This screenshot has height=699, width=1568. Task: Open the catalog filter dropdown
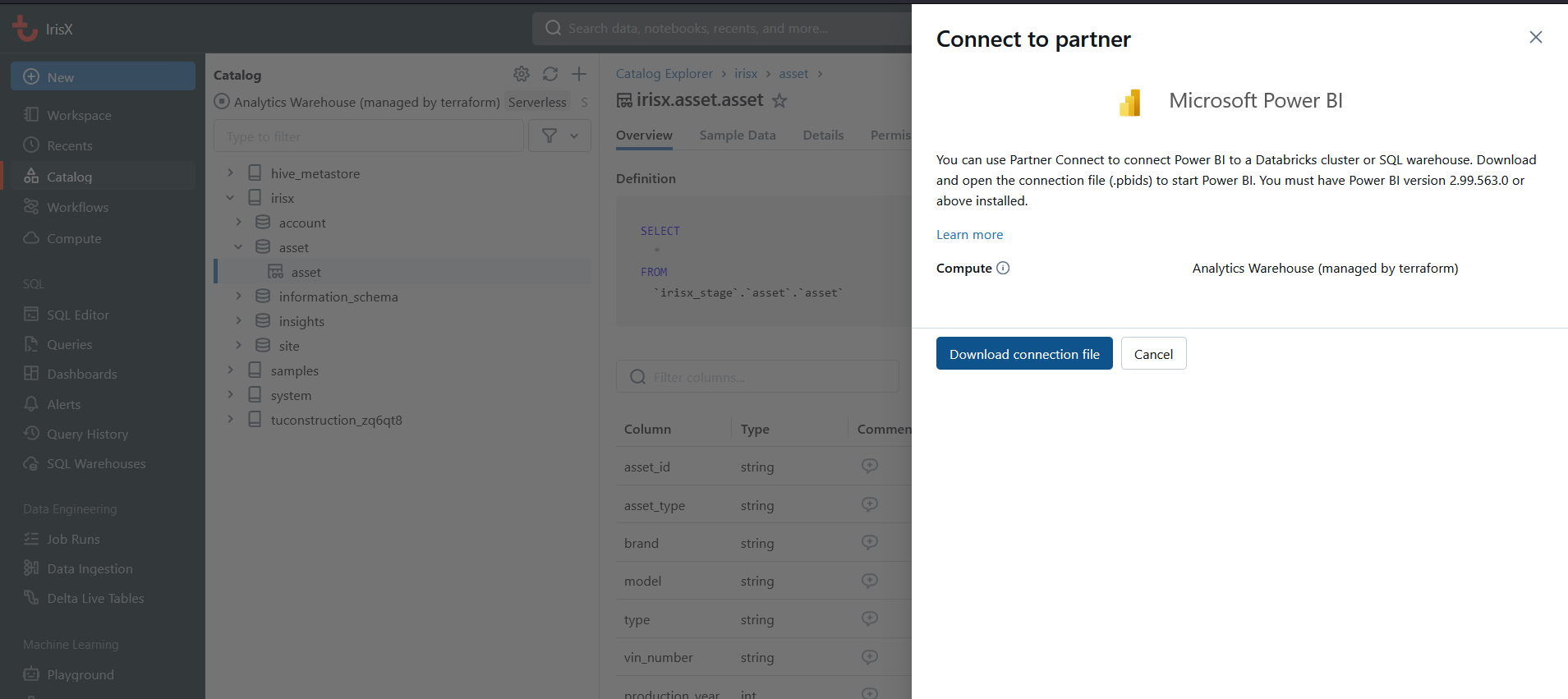point(559,136)
